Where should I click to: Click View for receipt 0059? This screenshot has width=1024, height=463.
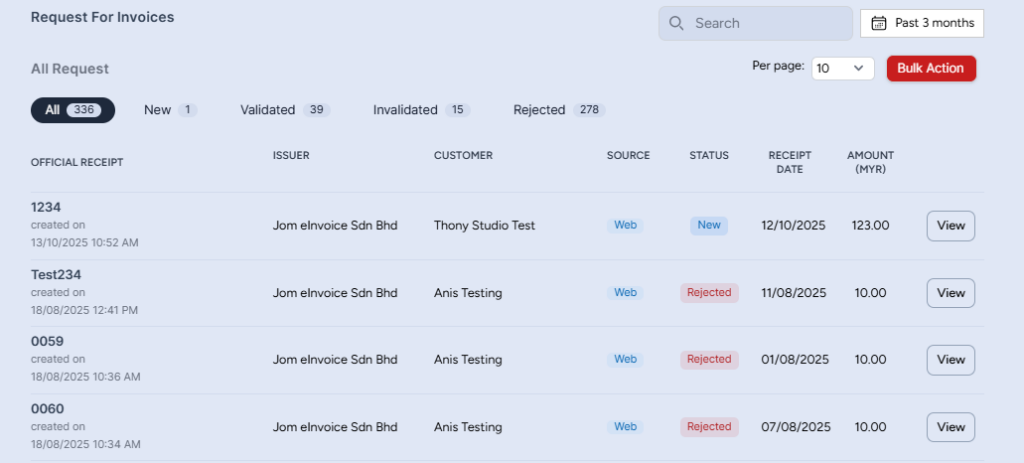(951, 360)
